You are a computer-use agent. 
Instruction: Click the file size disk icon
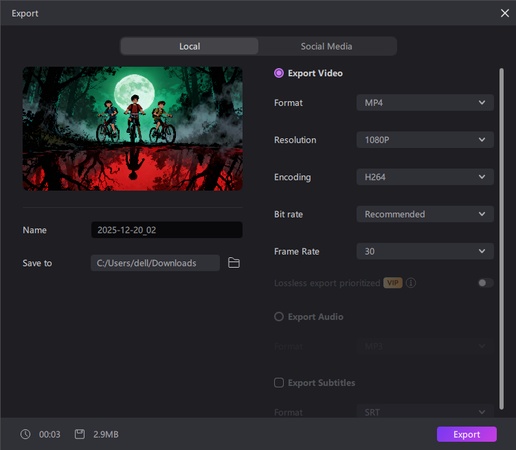tap(80, 434)
